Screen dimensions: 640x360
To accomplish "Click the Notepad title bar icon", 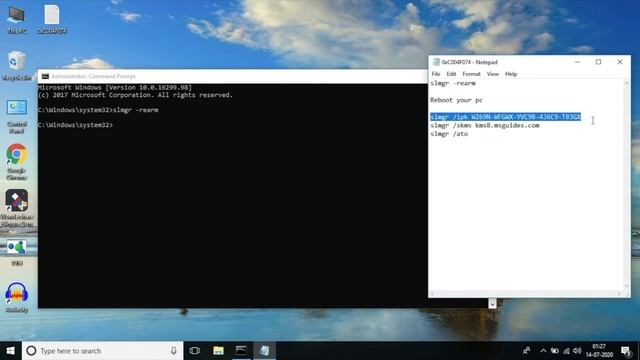I will coord(436,62).
